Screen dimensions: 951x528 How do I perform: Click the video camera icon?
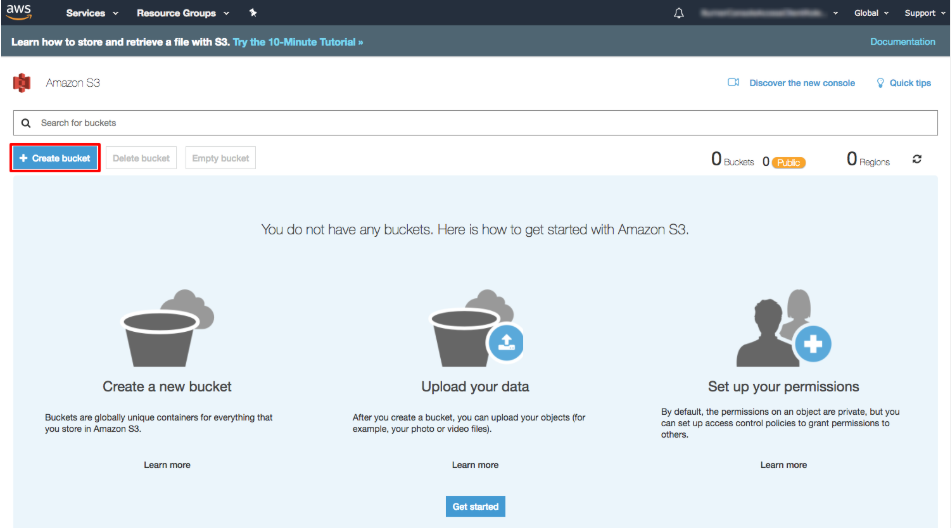click(x=733, y=82)
